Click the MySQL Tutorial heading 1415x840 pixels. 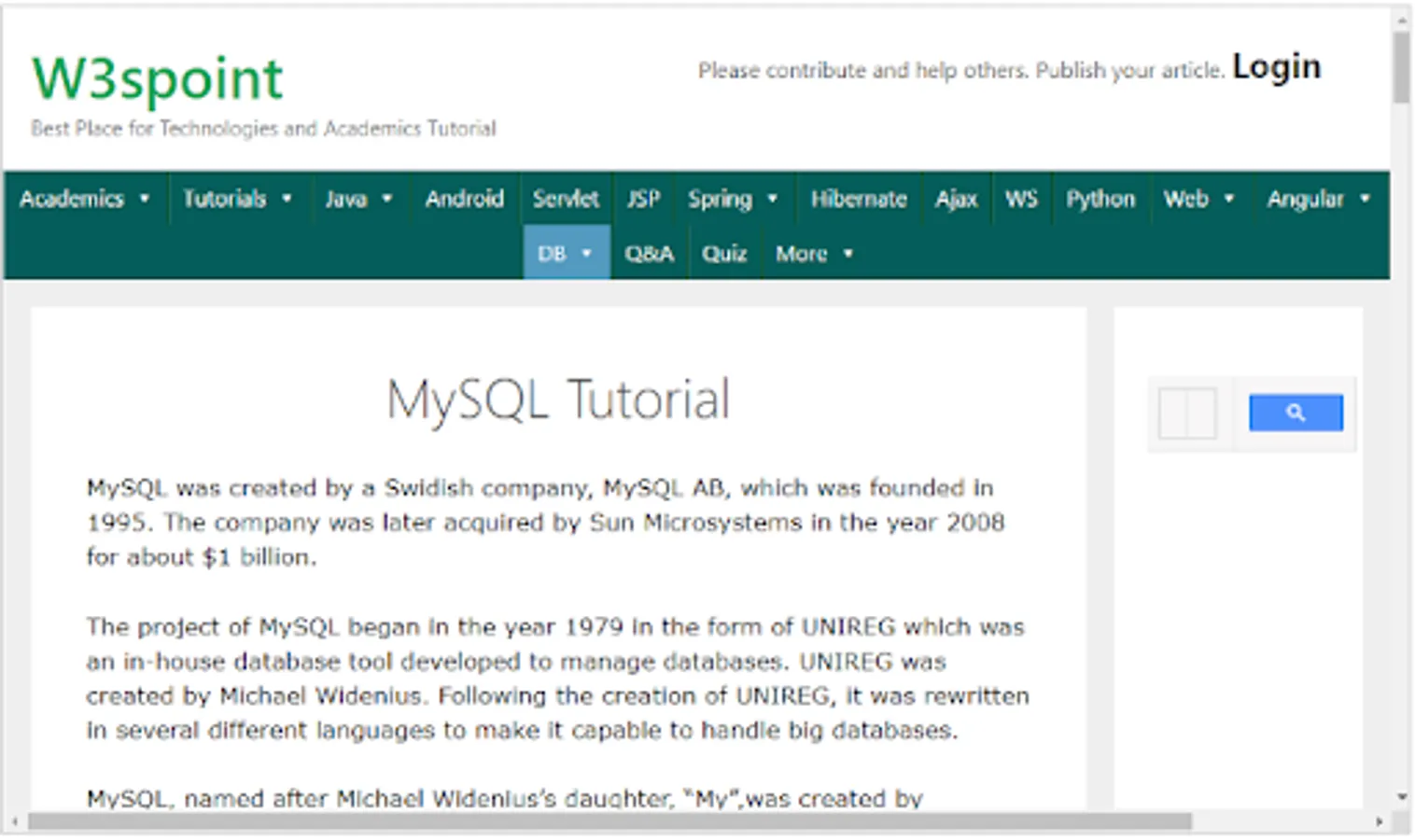pos(558,400)
